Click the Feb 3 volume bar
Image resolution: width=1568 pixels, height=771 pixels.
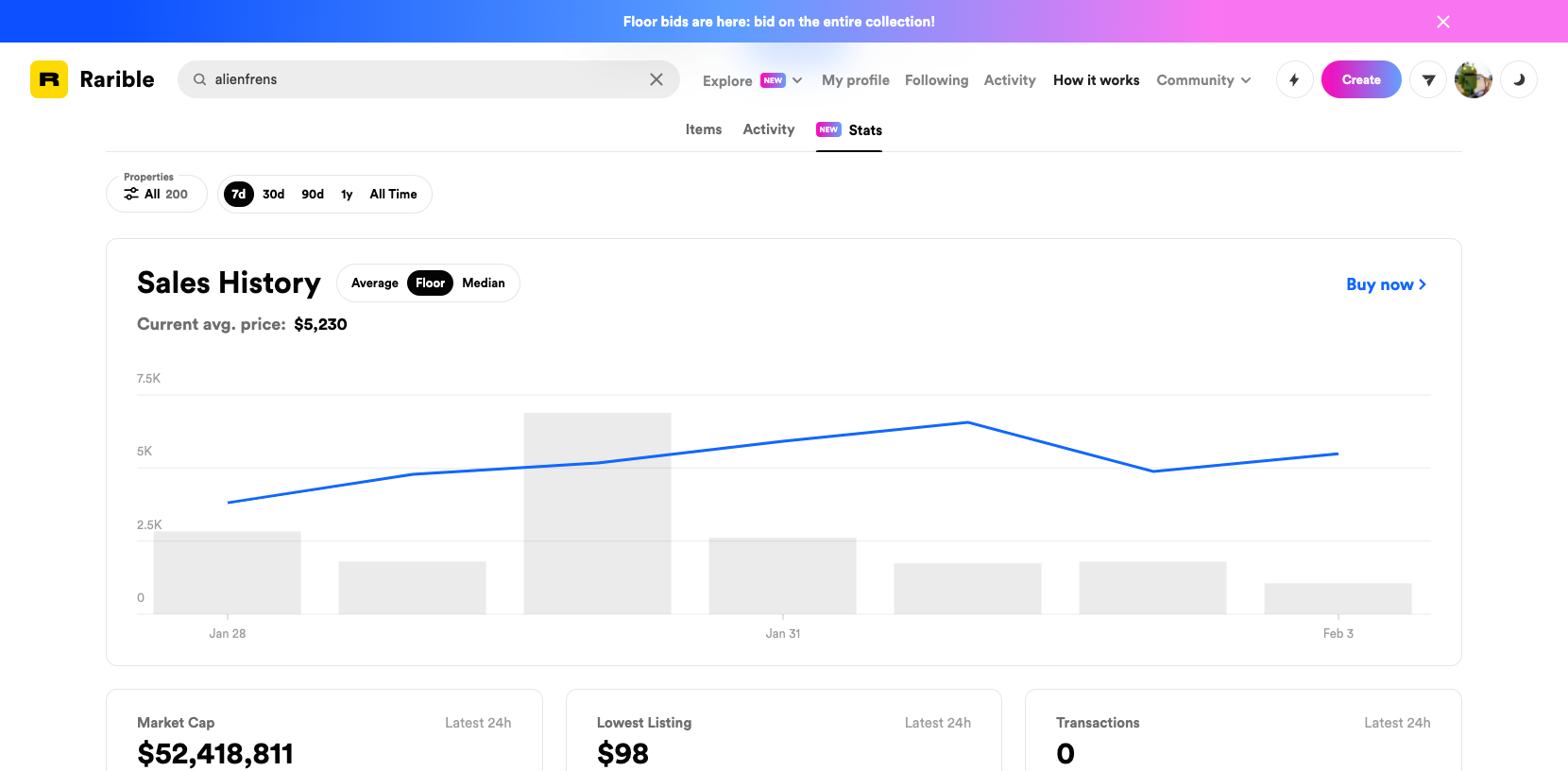tap(1338, 598)
